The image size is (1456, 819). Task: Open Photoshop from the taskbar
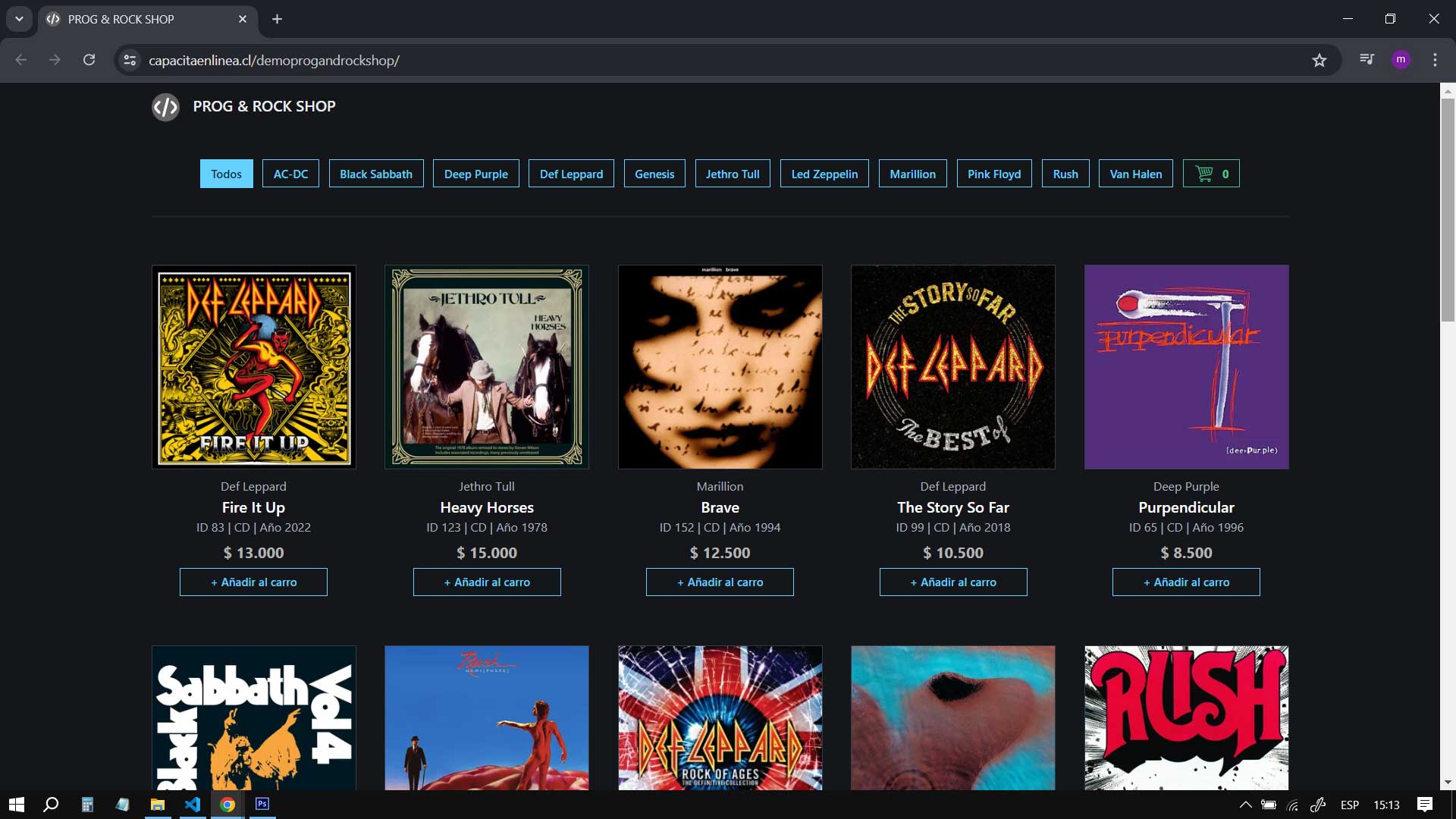pos(262,805)
